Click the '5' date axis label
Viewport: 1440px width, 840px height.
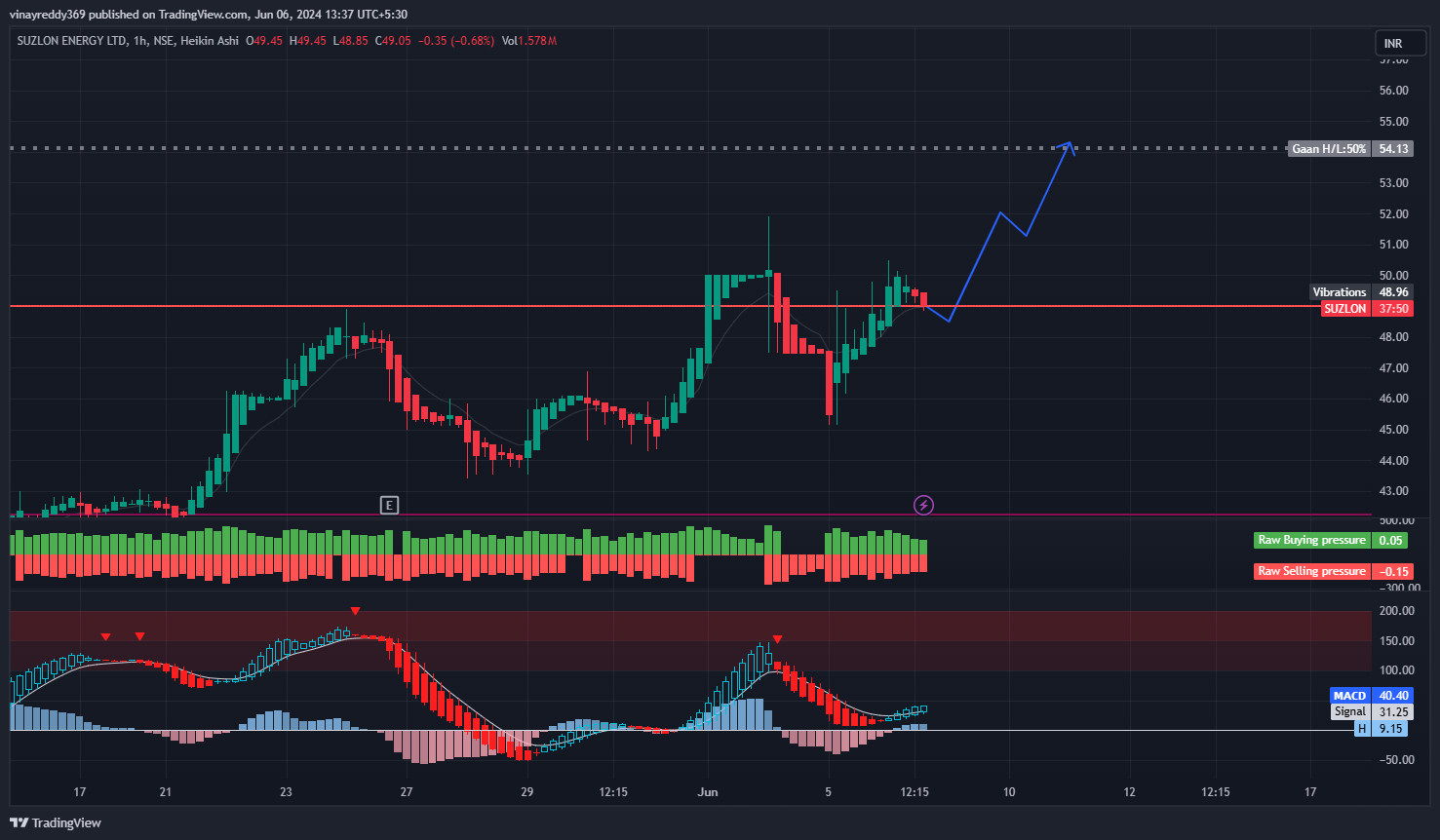[828, 792]
